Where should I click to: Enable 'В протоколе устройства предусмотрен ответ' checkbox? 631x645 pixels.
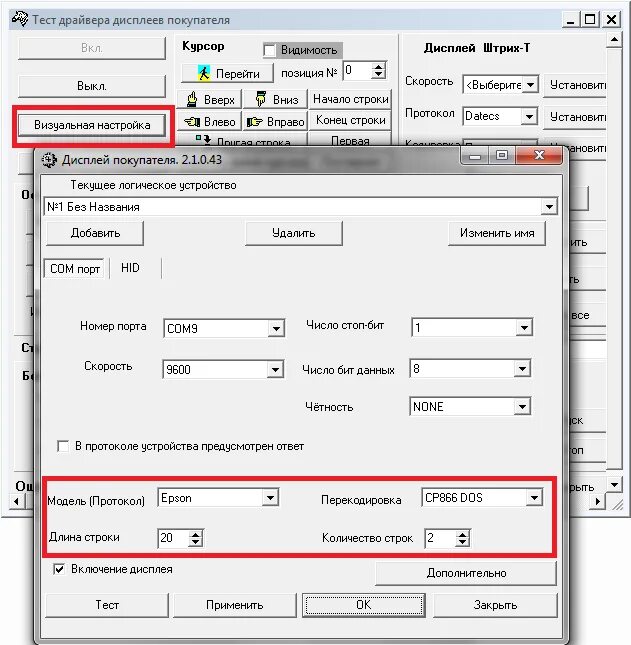[63, 446]
